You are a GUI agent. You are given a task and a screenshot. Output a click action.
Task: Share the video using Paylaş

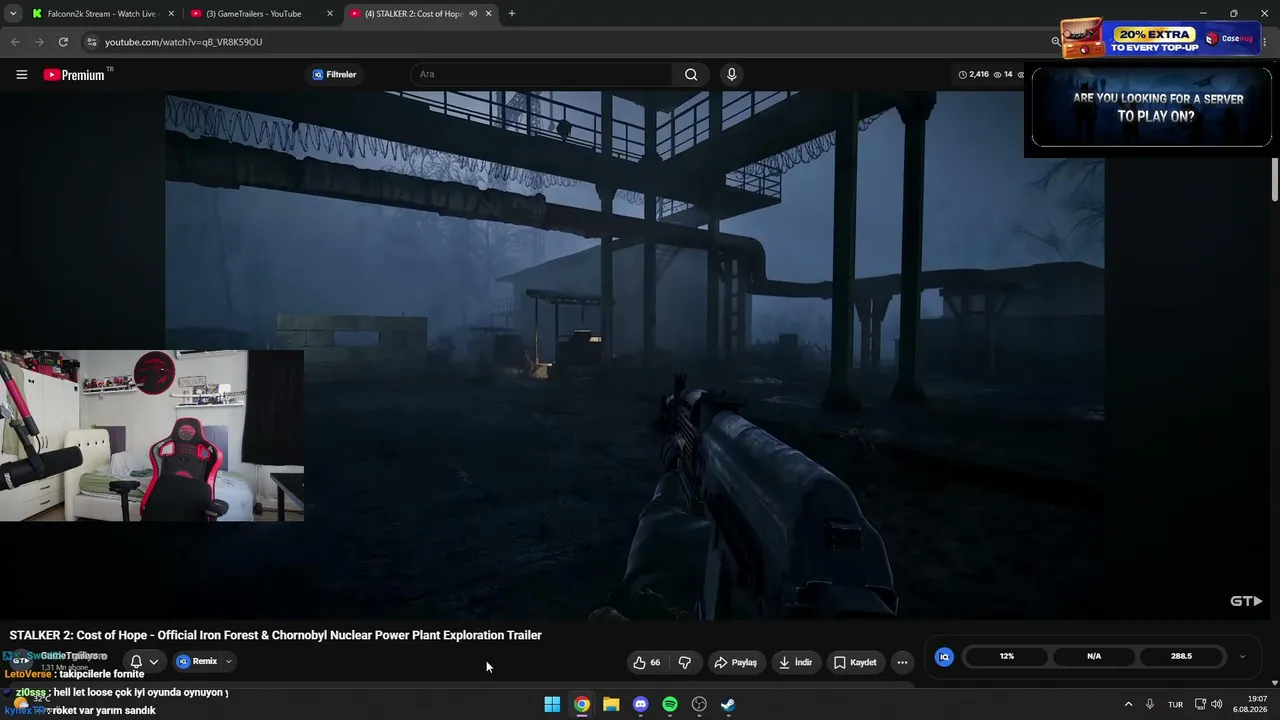click(x=735, y=662)
